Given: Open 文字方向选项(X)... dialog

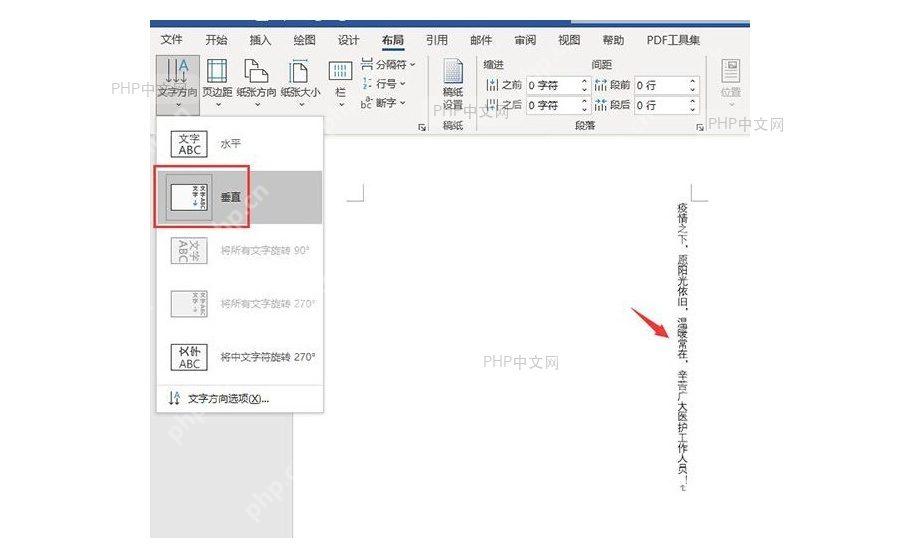Looking at the screenshot, I should [239, 398].
